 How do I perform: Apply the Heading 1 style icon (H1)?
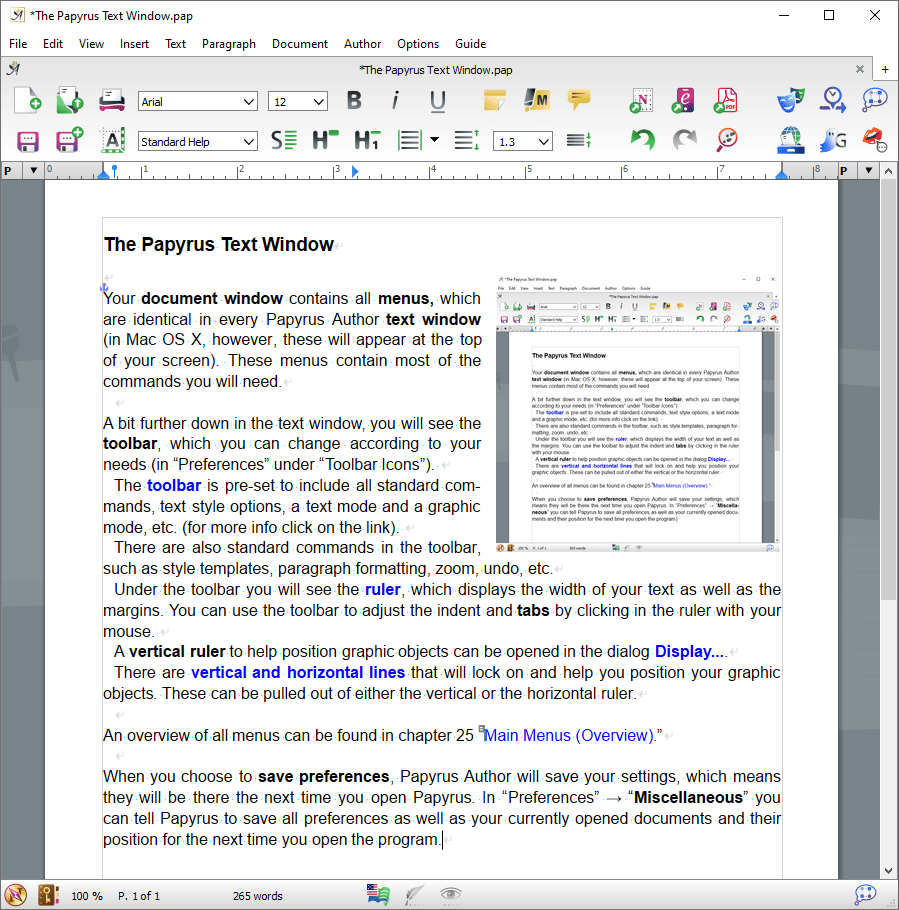coord(367,140)
